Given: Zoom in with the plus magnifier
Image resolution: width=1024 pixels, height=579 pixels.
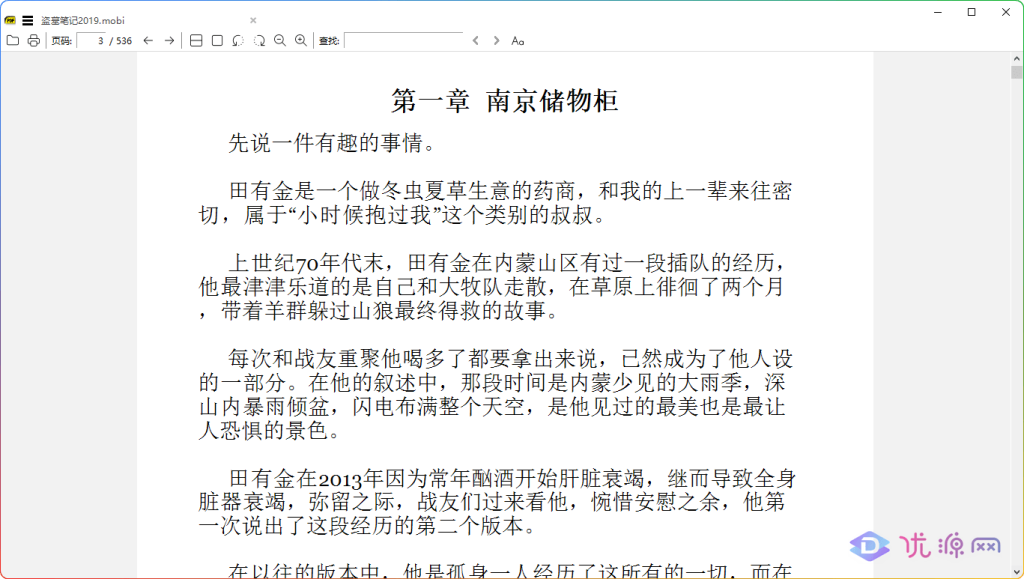Looking at the screenshot, I should pyautogui.click(x=301, y=41).
